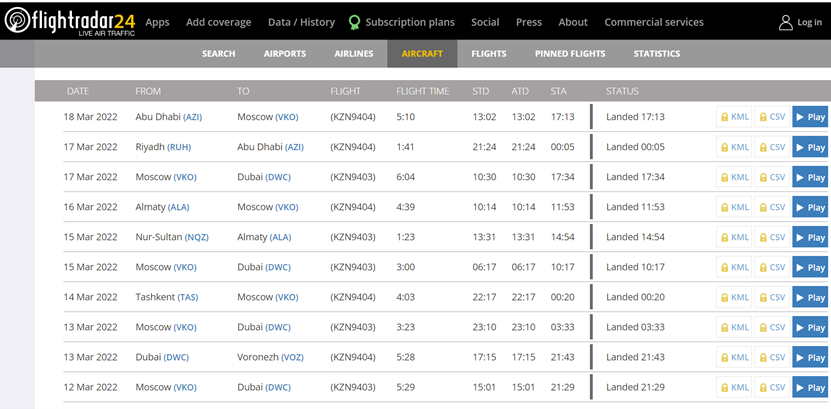
Task: Switch to the Pinned Flights tab
Action: click(x=570, y=54)
